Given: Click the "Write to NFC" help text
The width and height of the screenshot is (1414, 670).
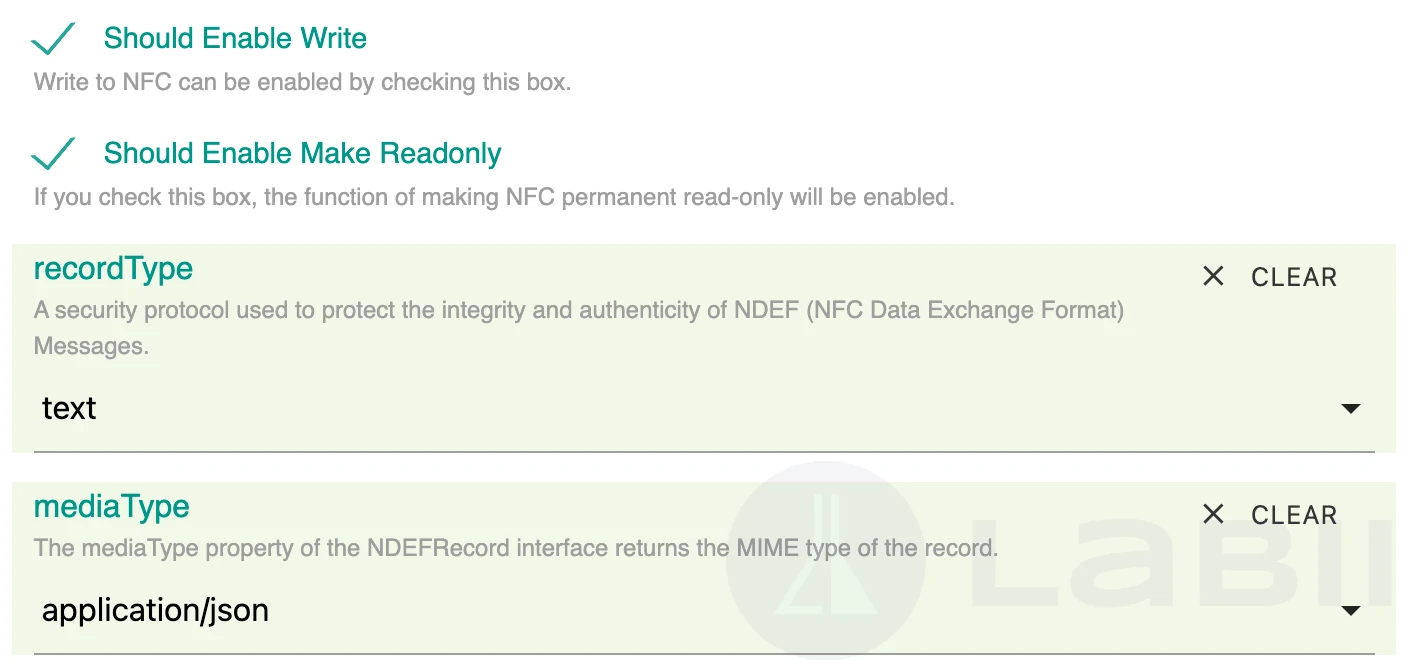Looking at the screenshot, I should point(302,82).
